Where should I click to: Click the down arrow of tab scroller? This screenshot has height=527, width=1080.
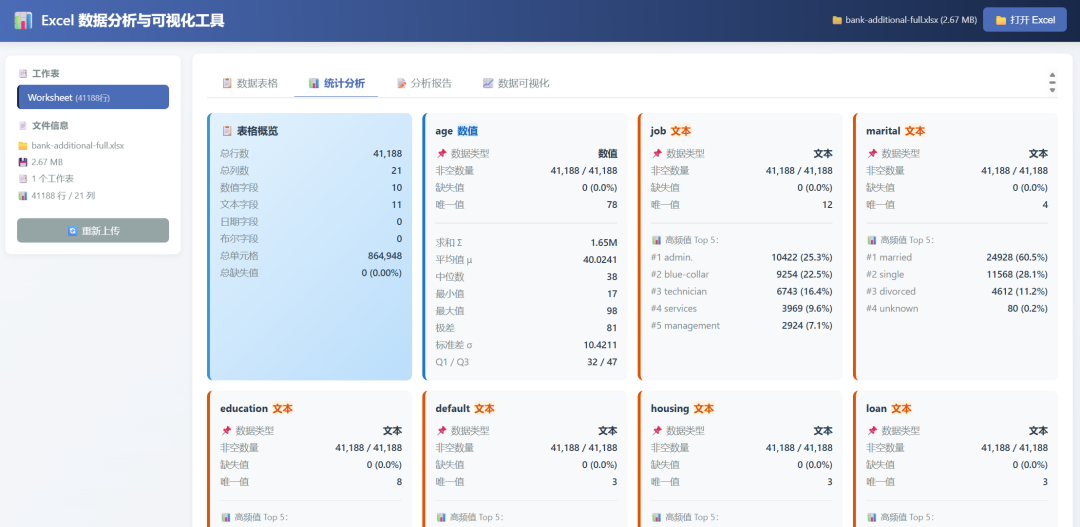[1052, 90]
